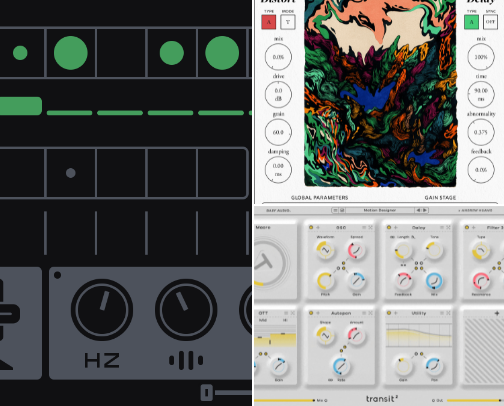Viewport: 504px width, 406px height.
Task: Click the Distort damping knob
Action: pos(278,170)
